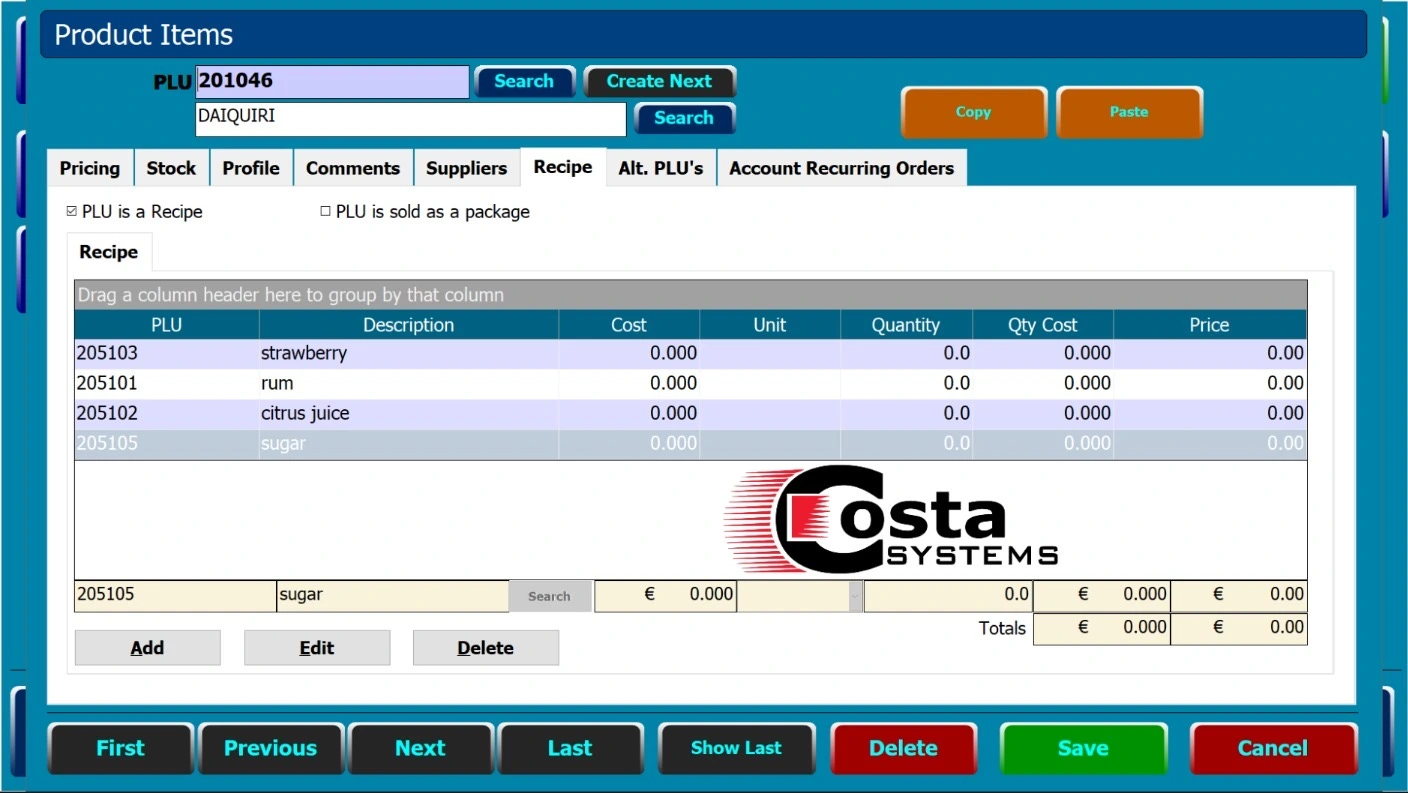Click the Create Next button
This screenshot has height=793, width=1408.
(659, 82)
